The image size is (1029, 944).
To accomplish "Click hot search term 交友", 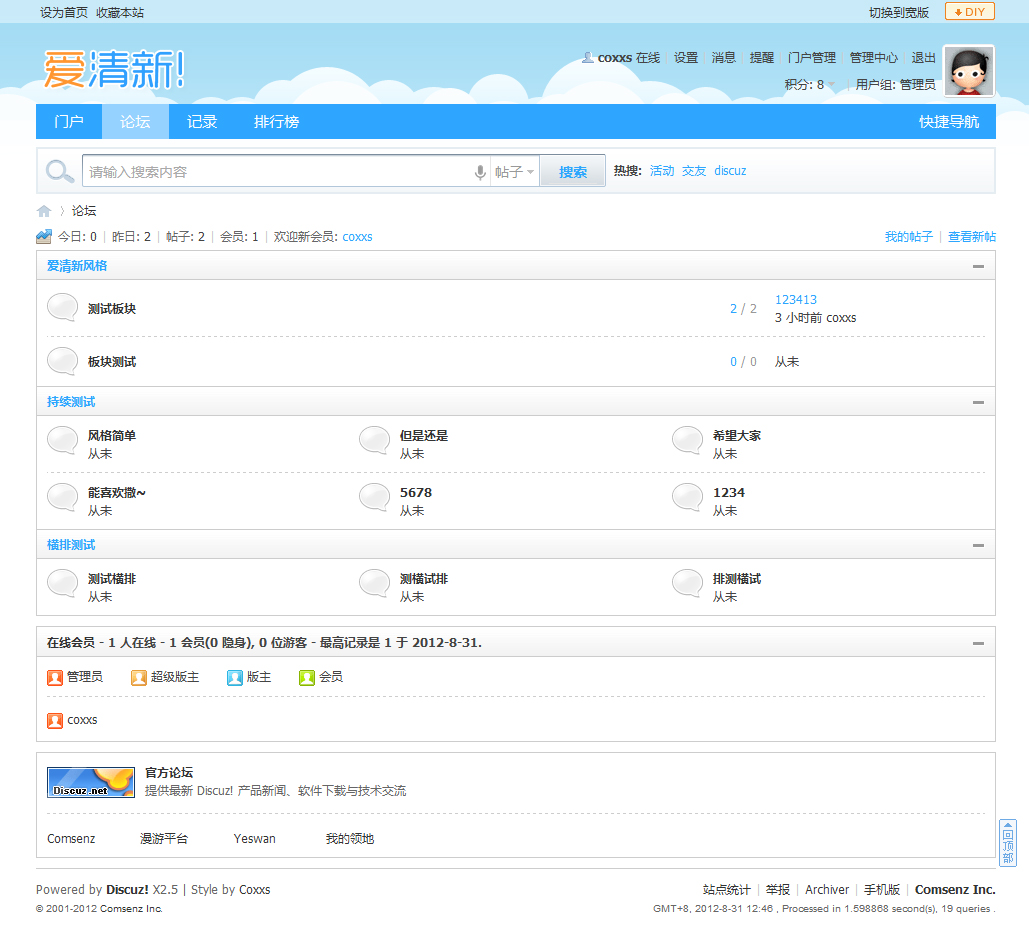I will pos(694,171).
